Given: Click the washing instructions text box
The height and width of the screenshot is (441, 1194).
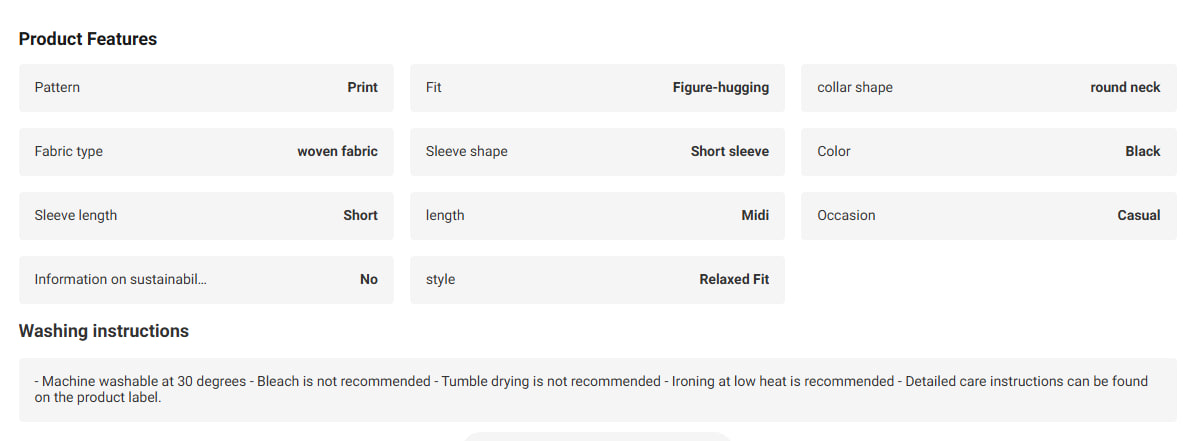Looking at the screenshot, I should (x=598, y=389).
